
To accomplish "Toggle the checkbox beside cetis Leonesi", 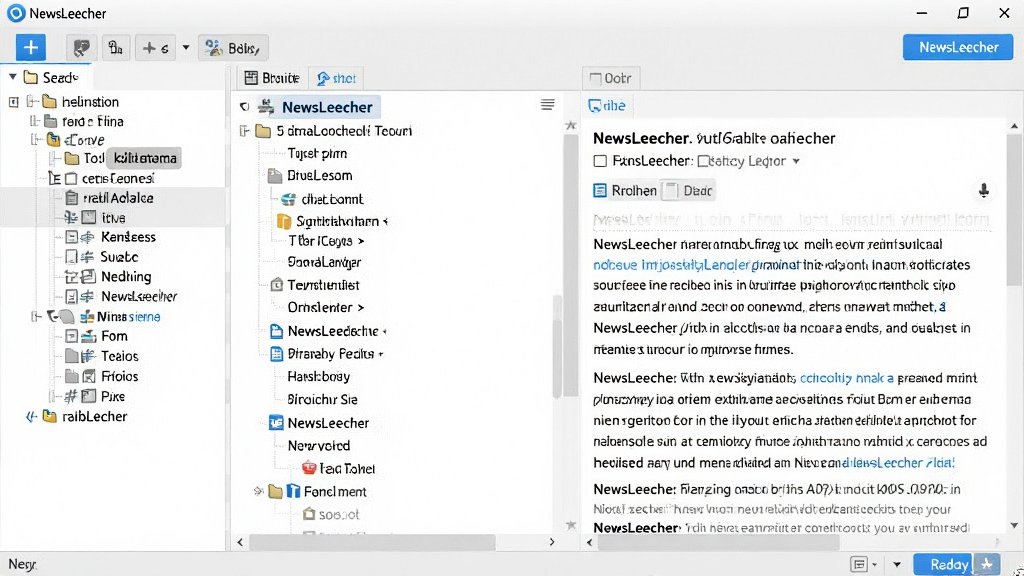I will pos(71,178).
